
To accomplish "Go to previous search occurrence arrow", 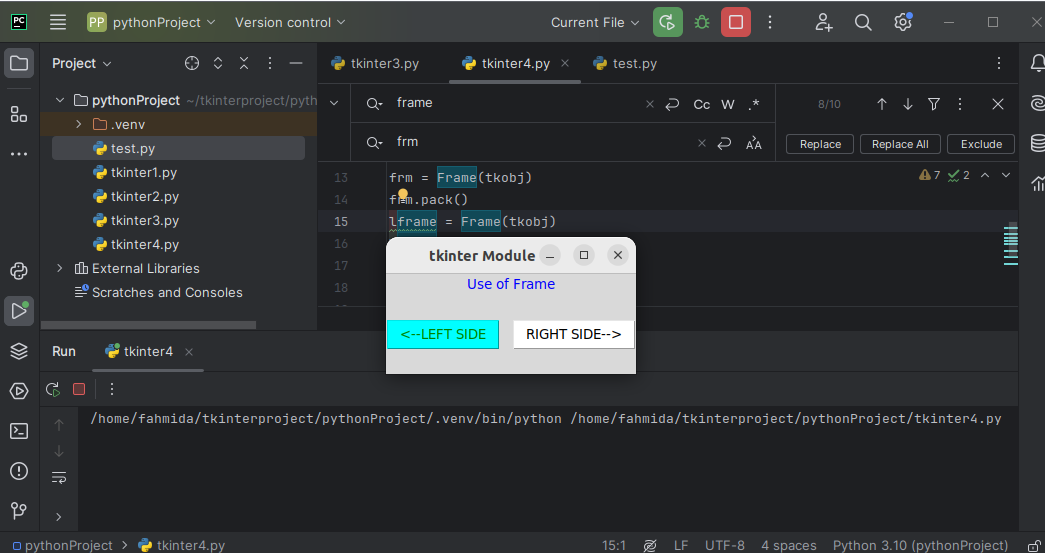I will pos(882,104).
